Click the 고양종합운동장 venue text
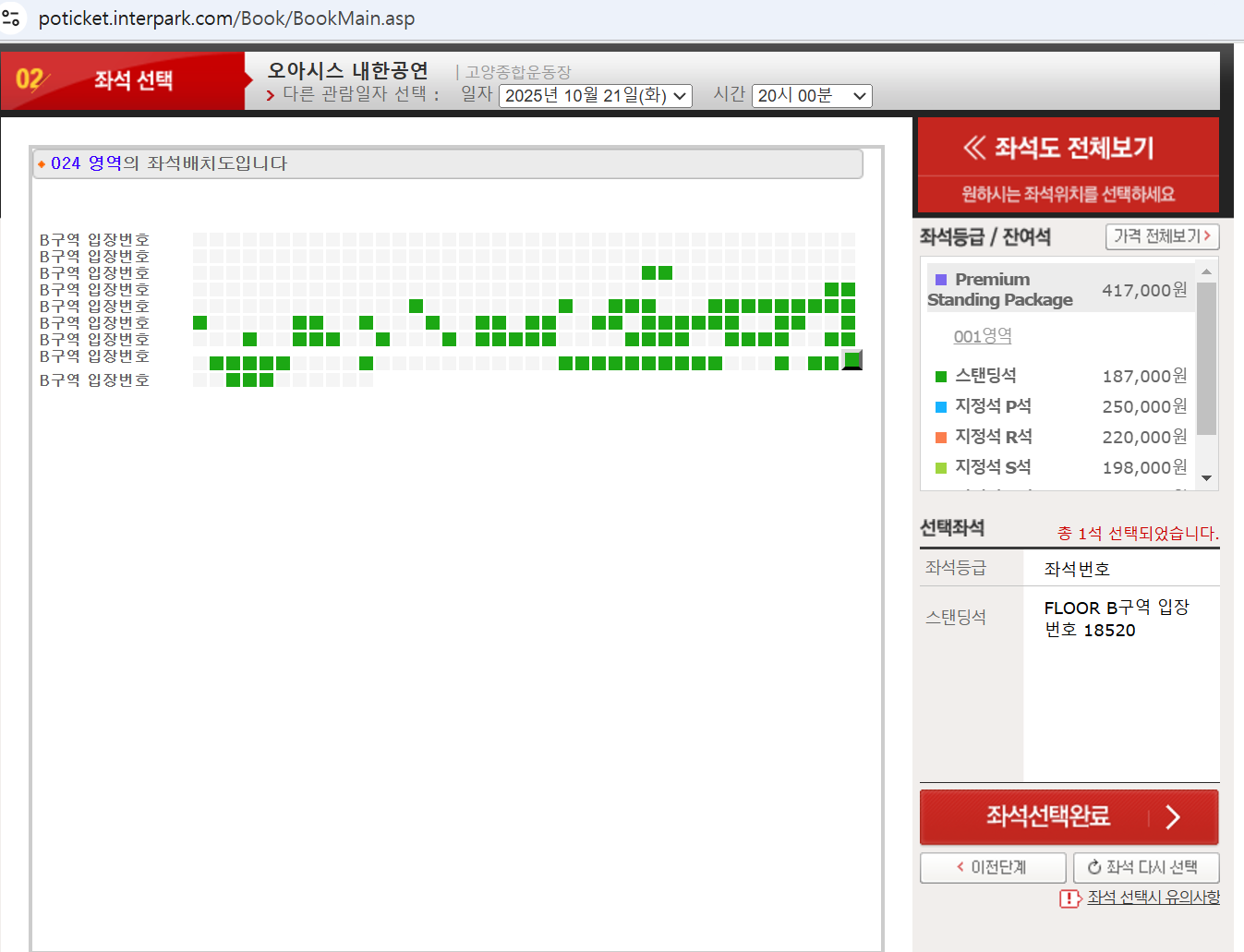1244x952 pixels. [518, 72]
